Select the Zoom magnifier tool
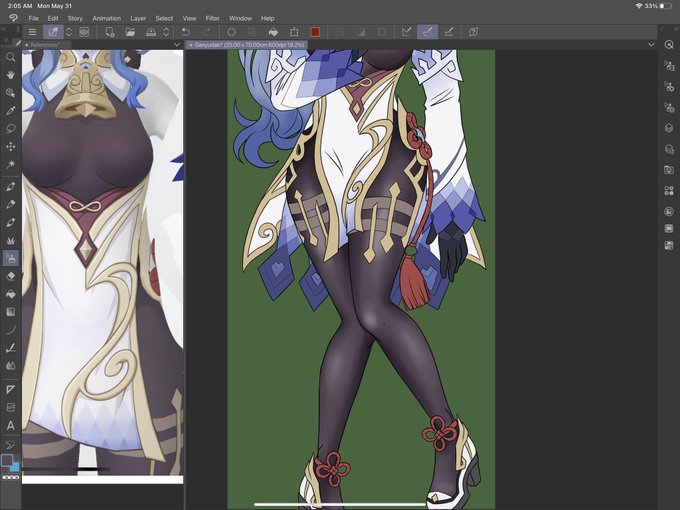680x510 pixels. pos(10,57)
